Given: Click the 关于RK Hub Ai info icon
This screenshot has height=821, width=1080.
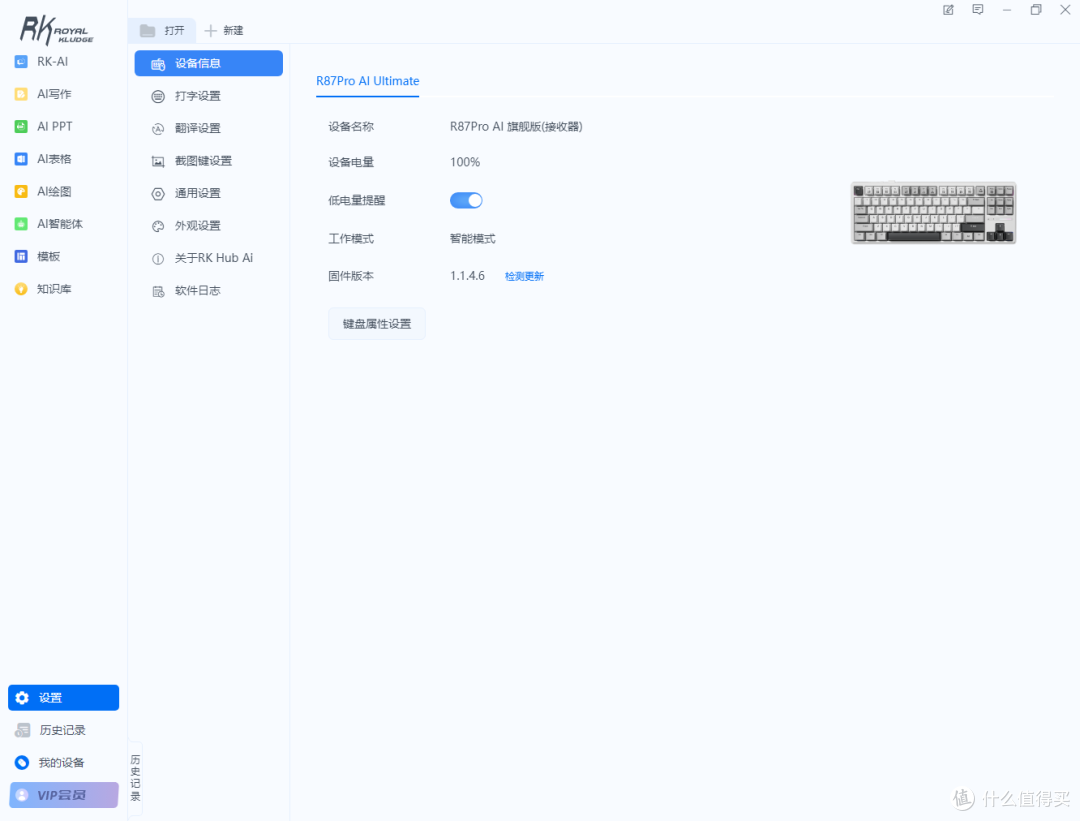Looking at the screenshot, I should (158, 259).
